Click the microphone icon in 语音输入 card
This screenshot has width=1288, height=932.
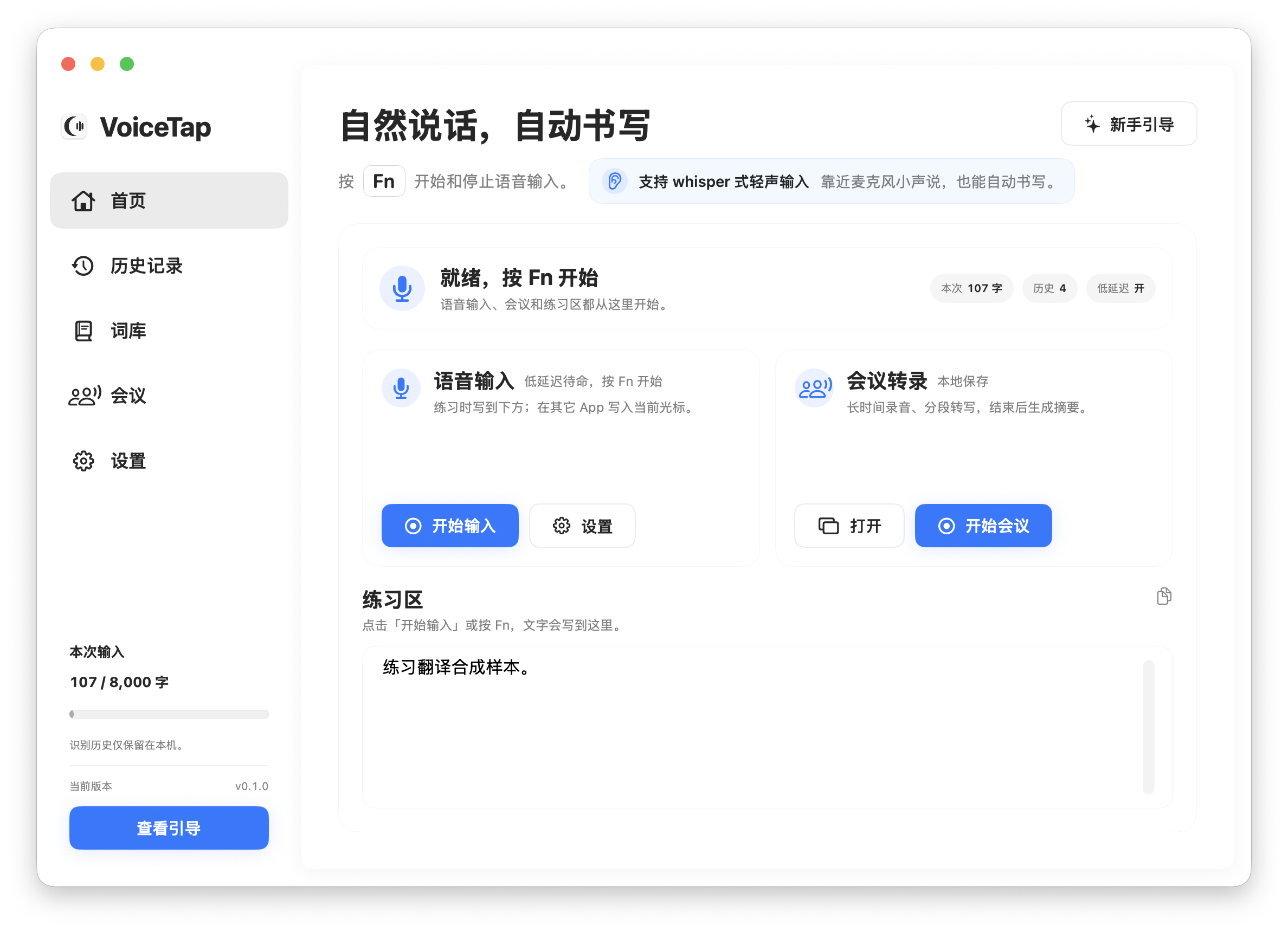(401, 387)
